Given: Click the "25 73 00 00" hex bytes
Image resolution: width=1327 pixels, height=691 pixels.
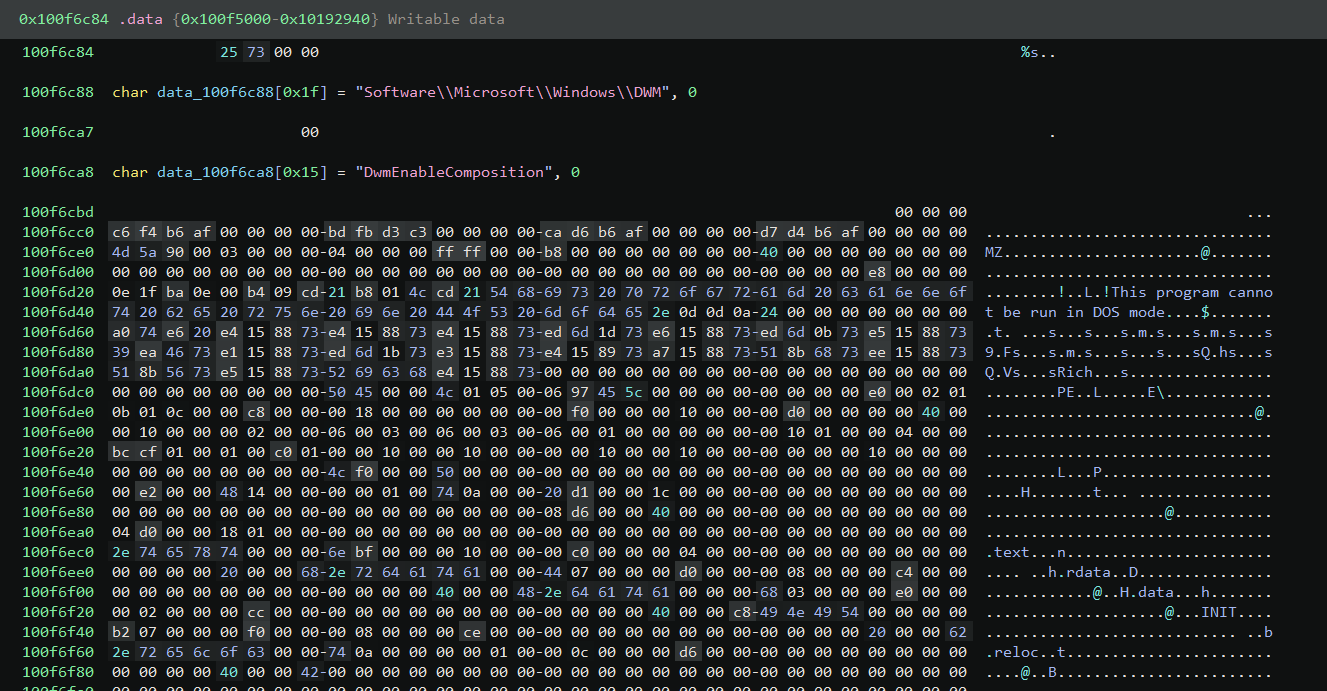Looking at the screenshot, I should 269,52.
